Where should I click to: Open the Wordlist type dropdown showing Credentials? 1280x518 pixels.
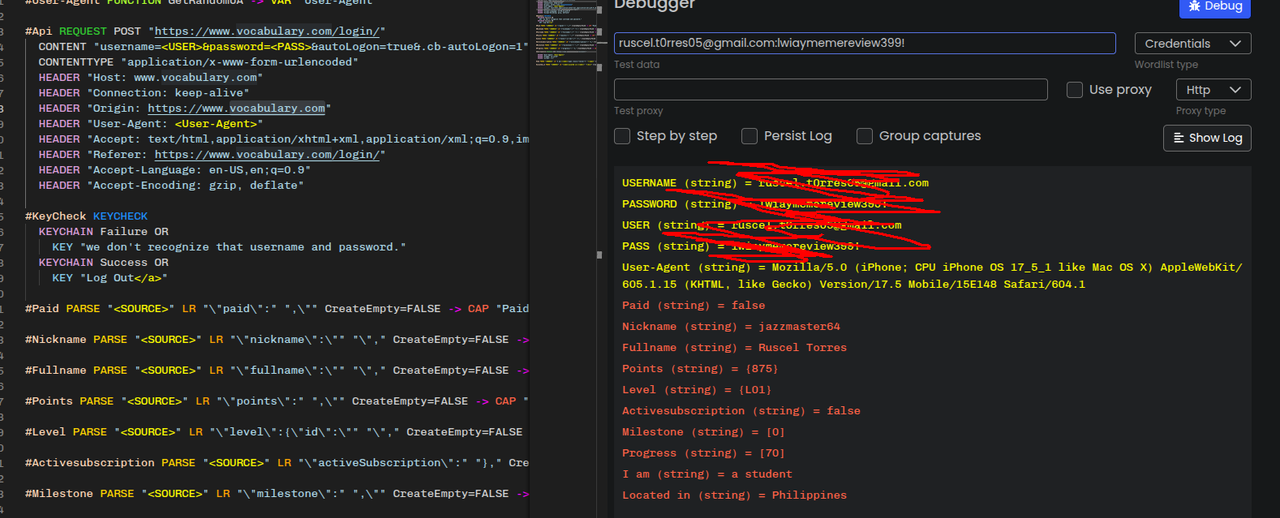1193,44
